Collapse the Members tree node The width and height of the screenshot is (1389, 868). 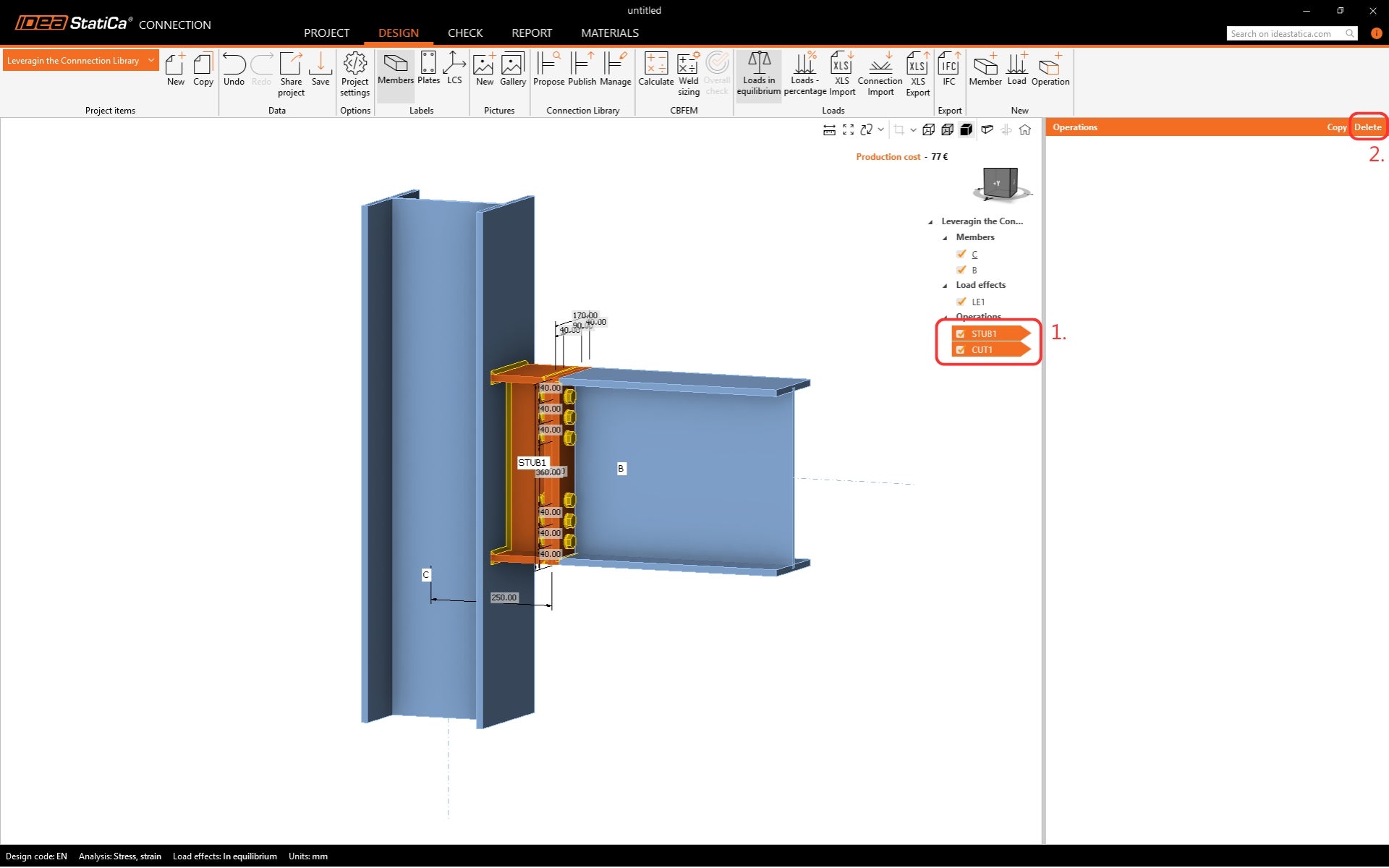pos(945,238)
